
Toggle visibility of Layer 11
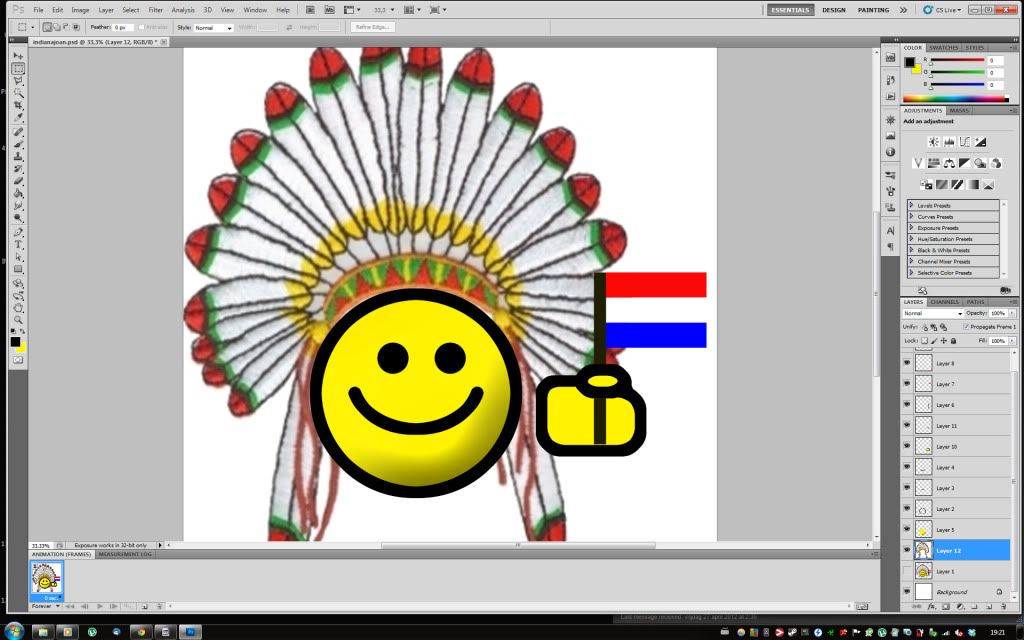[x=906, y=425]
